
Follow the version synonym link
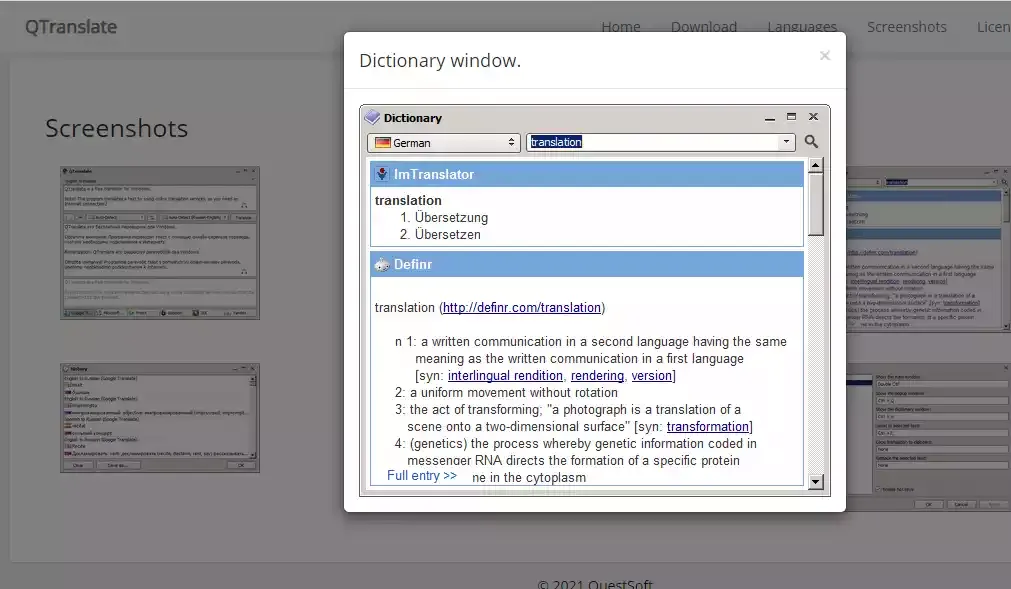tap(651, 376)
